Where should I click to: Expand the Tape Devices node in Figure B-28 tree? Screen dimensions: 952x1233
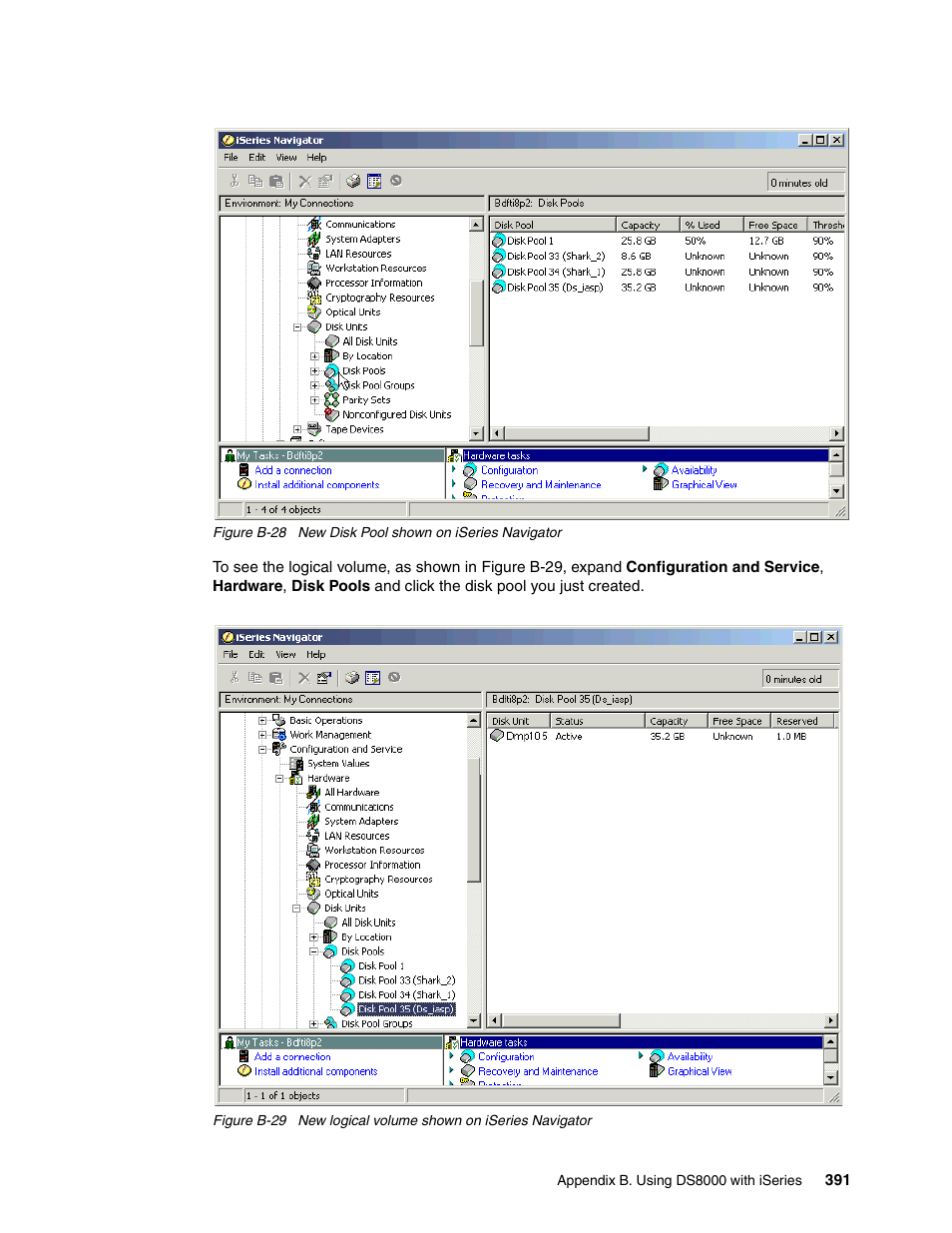coord(297,429)
